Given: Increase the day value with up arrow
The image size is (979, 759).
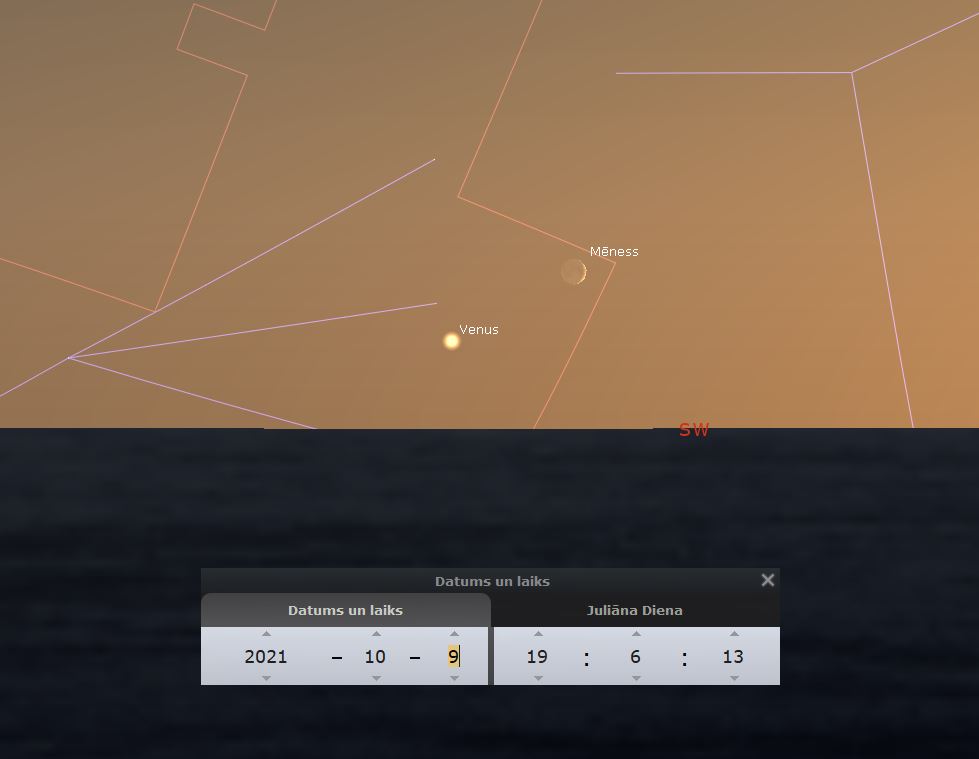Looking at the screenshot, I should 455,634.
